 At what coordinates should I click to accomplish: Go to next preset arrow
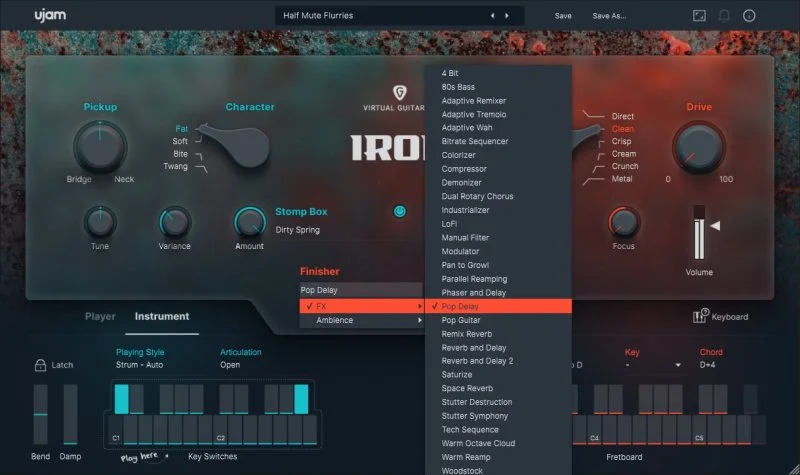(507, 16)
